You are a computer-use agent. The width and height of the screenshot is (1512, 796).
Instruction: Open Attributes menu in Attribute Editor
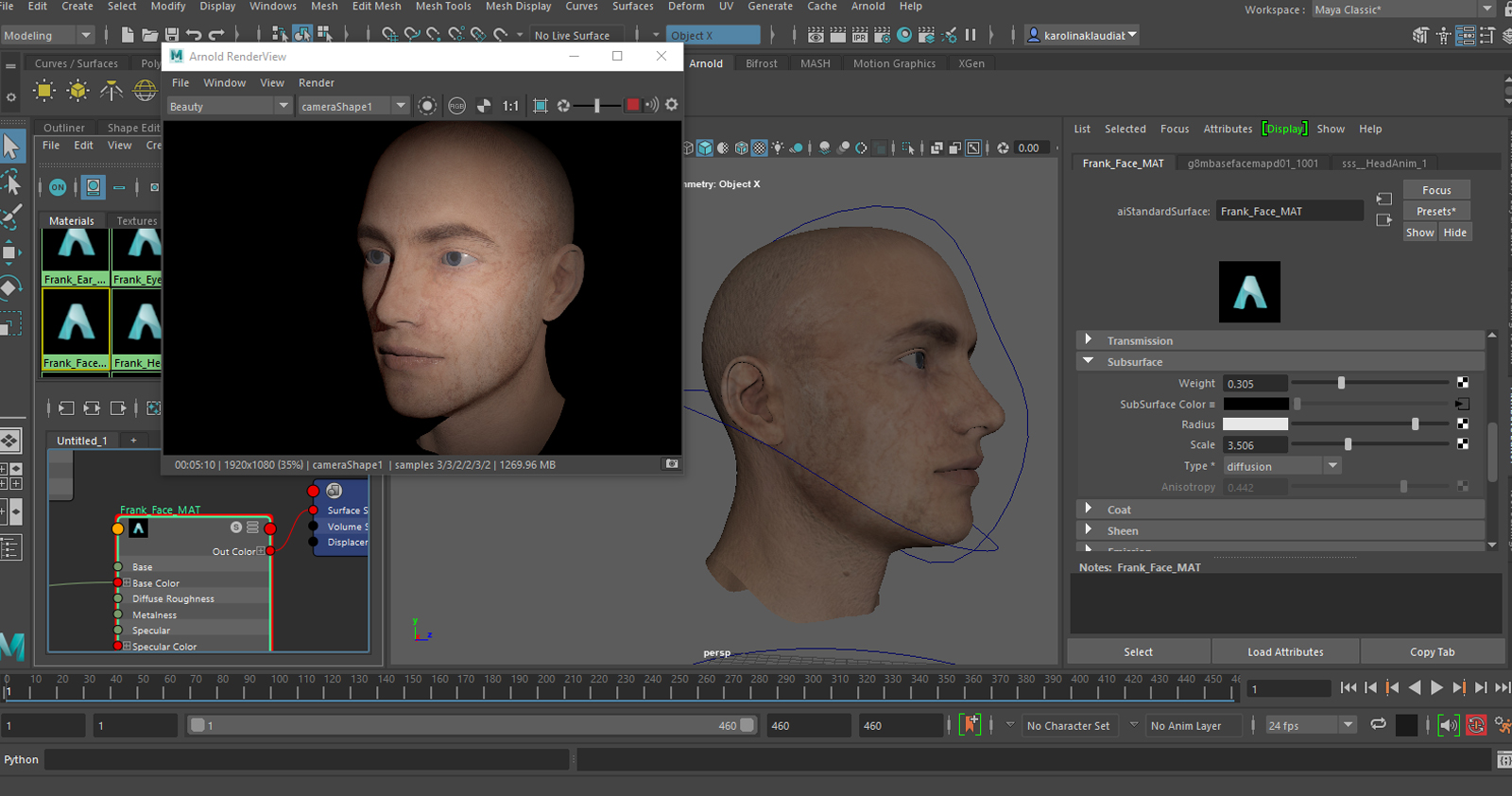click(x=1228, y=129)
